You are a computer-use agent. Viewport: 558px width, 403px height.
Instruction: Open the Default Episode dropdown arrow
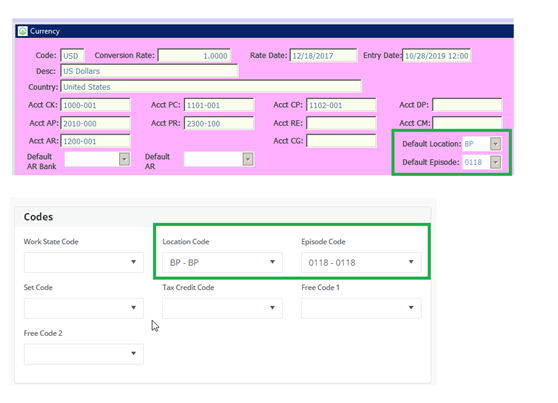(x=495, y=162)
